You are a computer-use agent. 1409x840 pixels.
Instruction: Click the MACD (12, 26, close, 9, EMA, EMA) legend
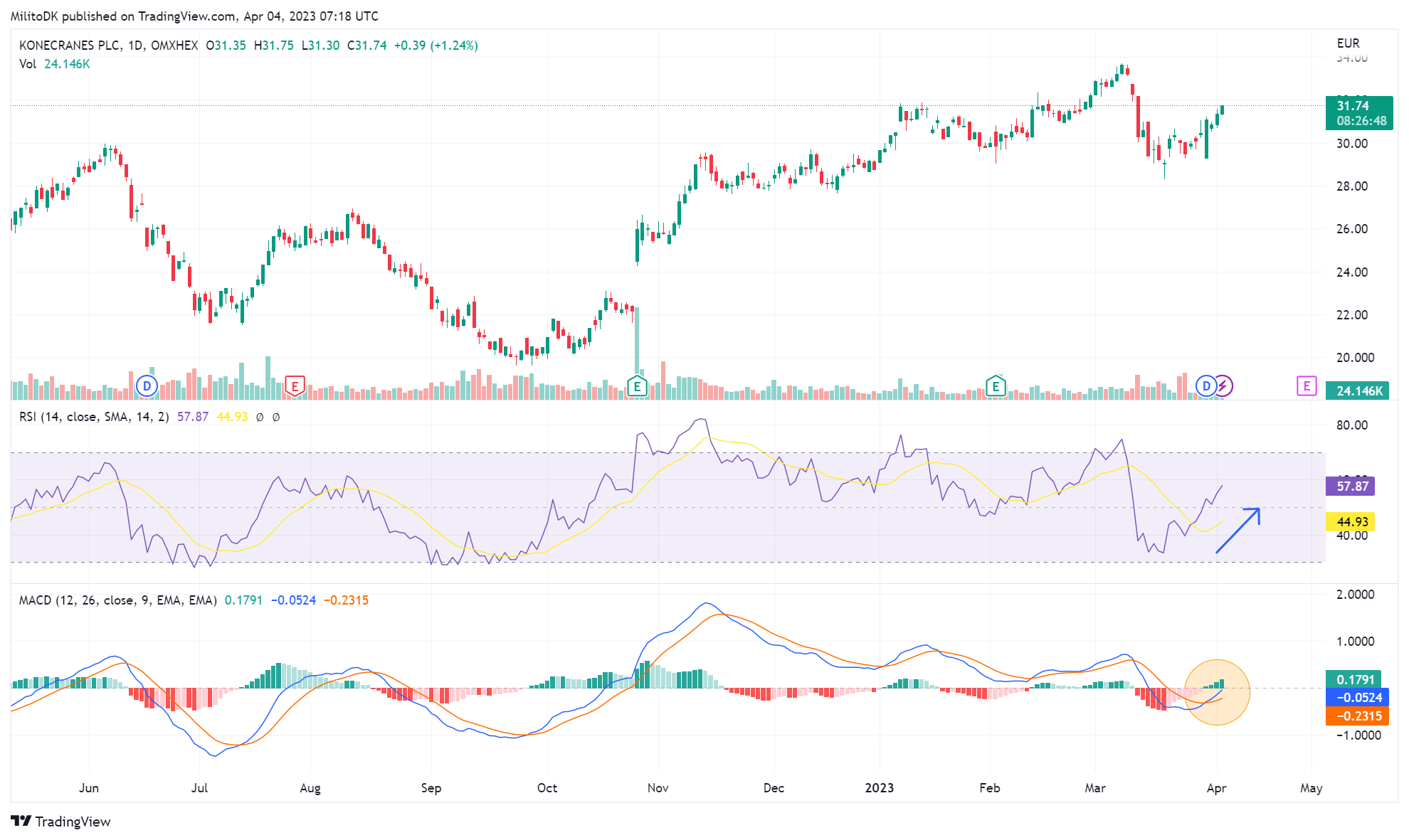[x=118, y=600]
